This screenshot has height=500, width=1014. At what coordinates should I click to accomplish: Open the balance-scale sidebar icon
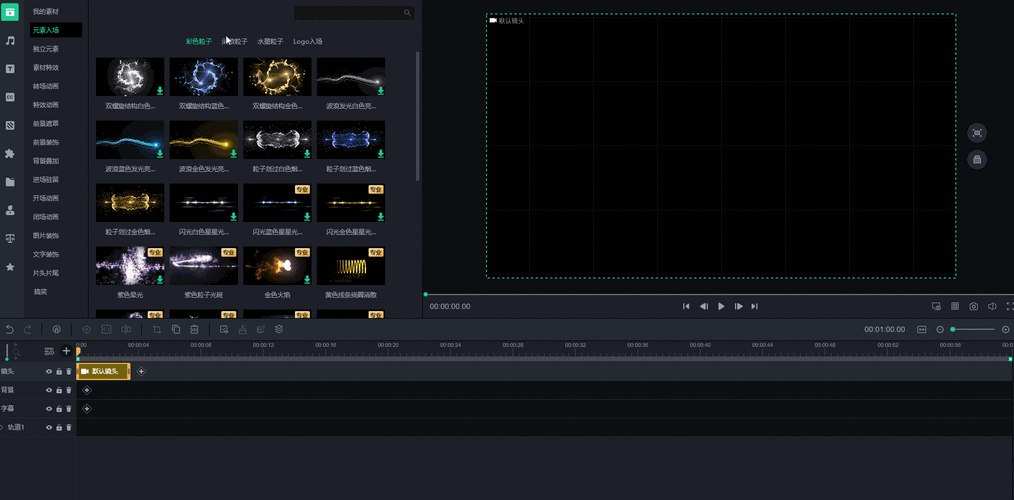(x=10, y=238)
